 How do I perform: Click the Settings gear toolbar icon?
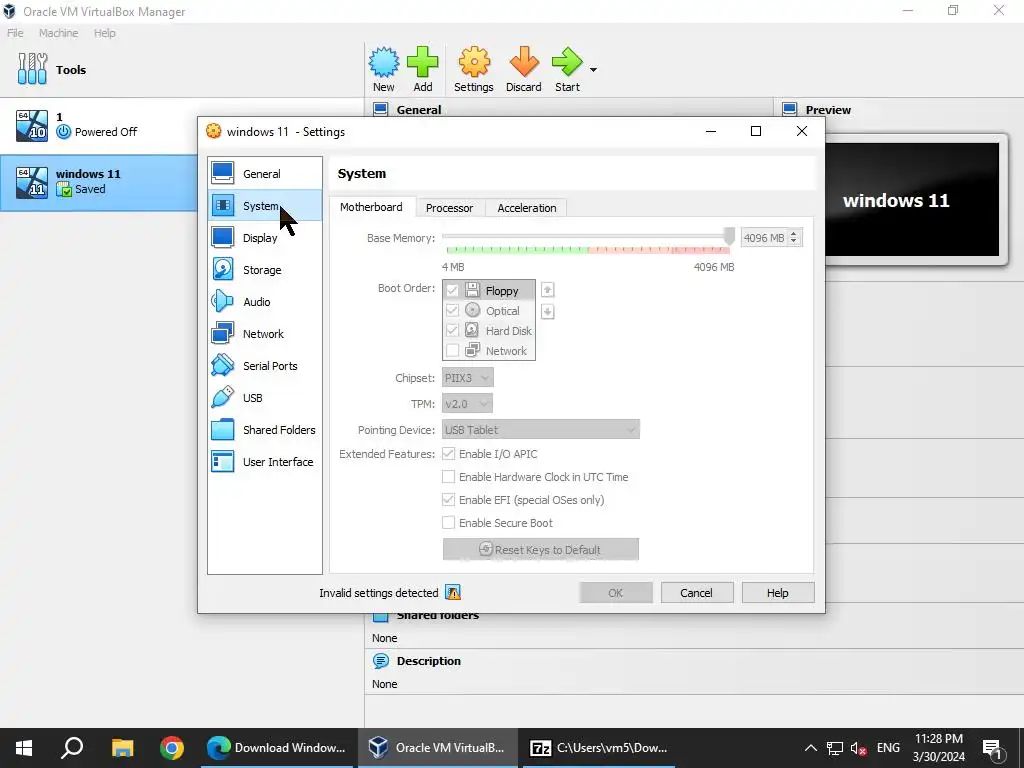coord(474,63)
